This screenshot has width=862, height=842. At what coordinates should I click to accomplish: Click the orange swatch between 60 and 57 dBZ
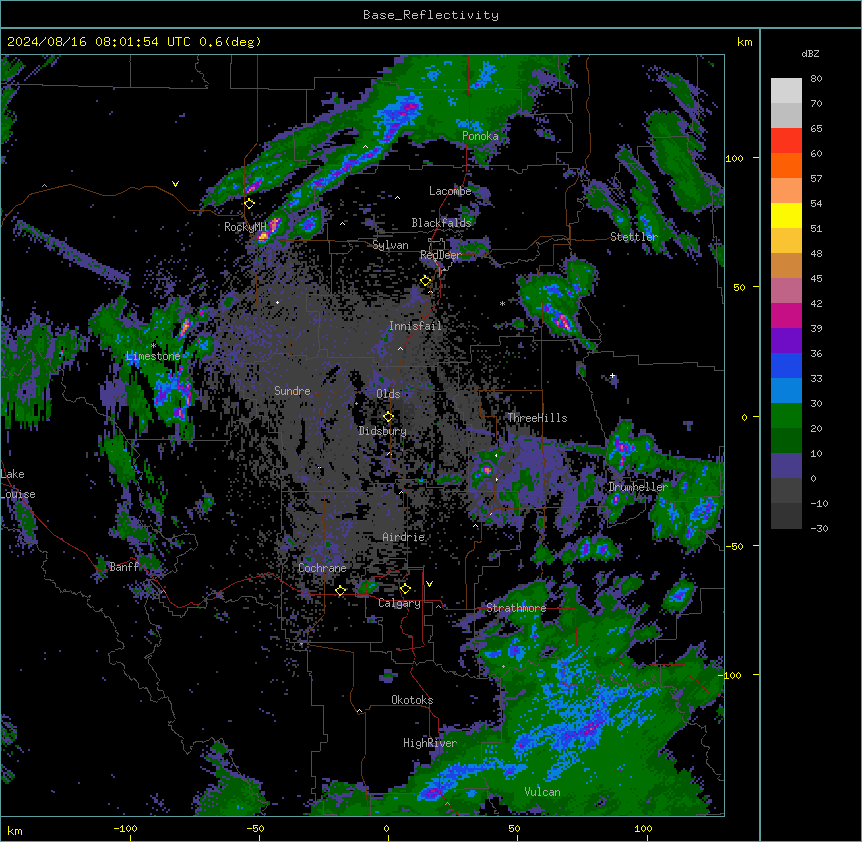(786, 165)
